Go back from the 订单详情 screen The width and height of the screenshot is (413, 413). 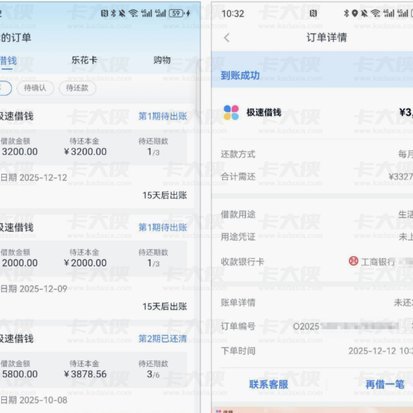(x=227, y=38)
